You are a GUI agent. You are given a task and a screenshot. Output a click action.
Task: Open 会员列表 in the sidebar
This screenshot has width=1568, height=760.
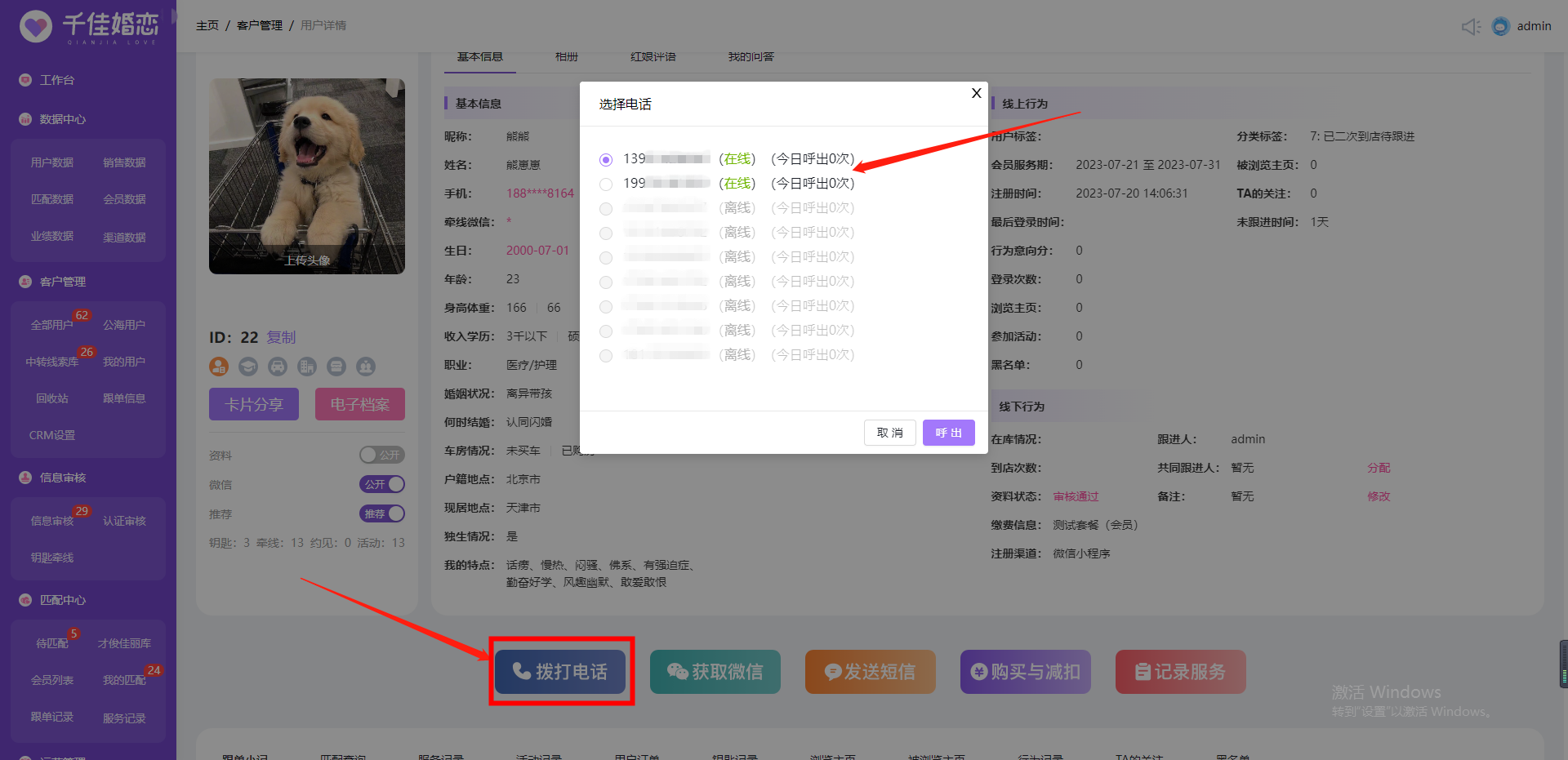(x=52, y=680)
